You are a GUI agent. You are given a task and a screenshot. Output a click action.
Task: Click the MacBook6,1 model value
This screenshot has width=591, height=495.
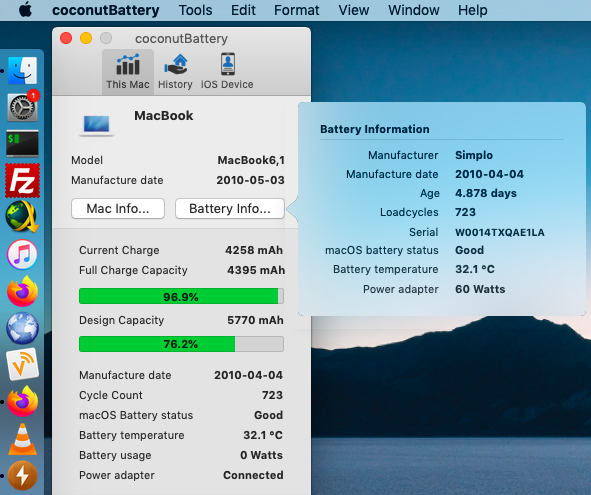pos(251,160)
